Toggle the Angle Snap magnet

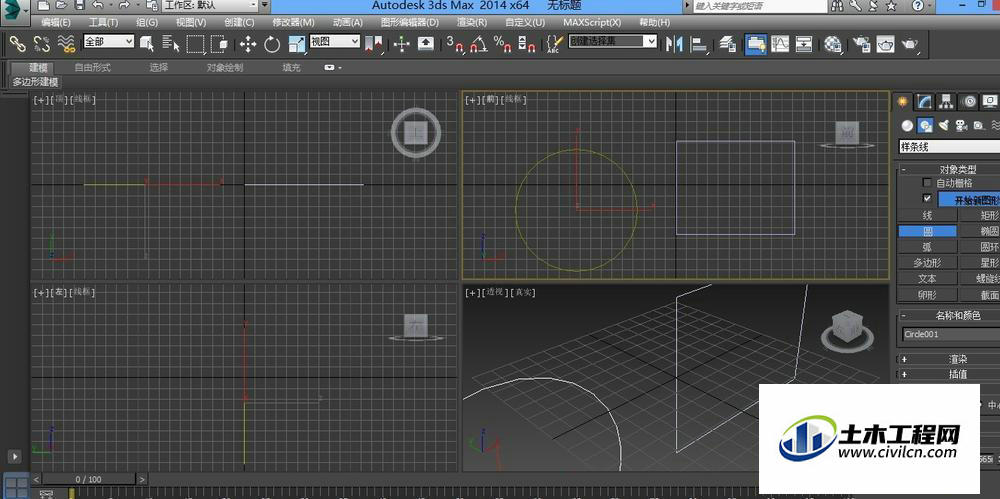pos(478,44)
